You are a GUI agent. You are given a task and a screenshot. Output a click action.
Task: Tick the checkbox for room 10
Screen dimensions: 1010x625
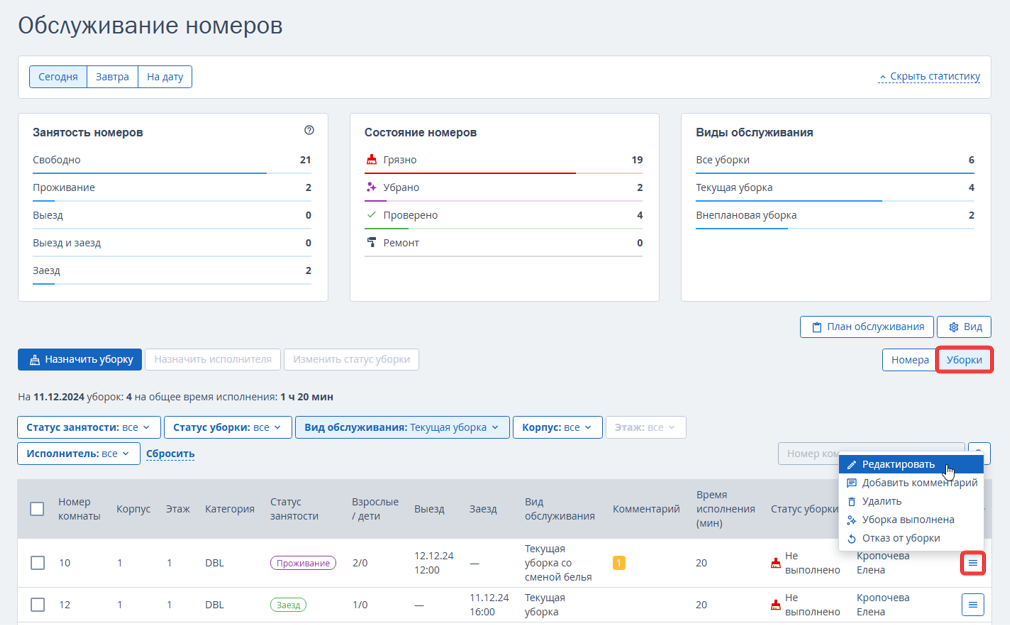pyautogui.click(x=38, y=563)
